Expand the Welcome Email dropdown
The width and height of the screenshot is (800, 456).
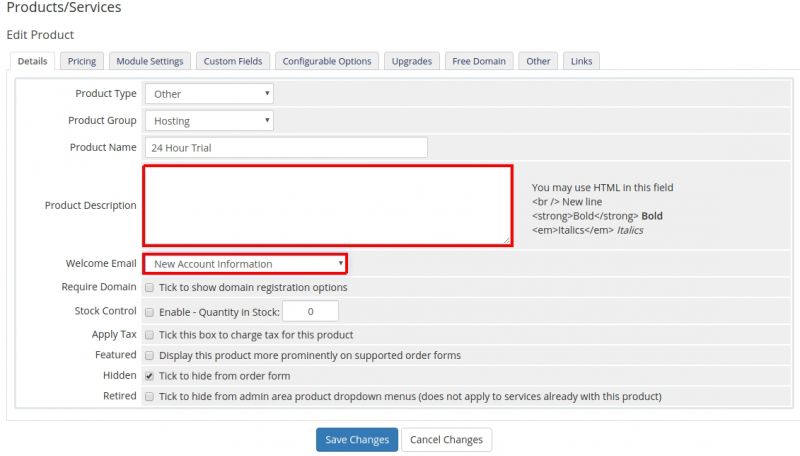(x=245, y=264)
